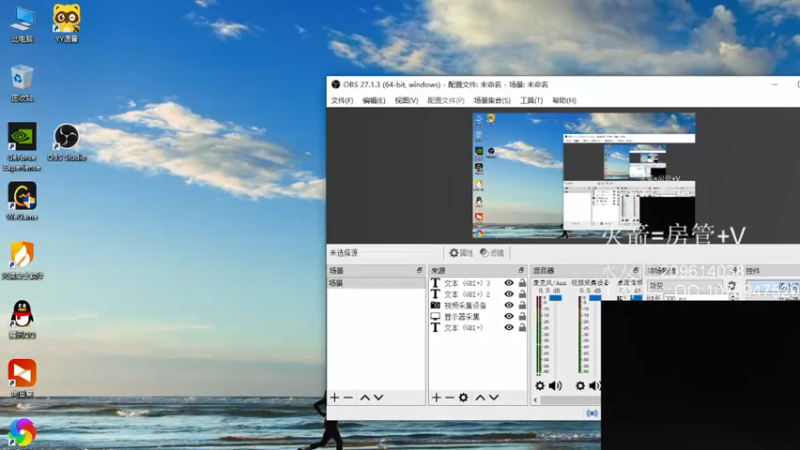
Task: Open the 场景集合(S) menu
Action: coord(492,101)
